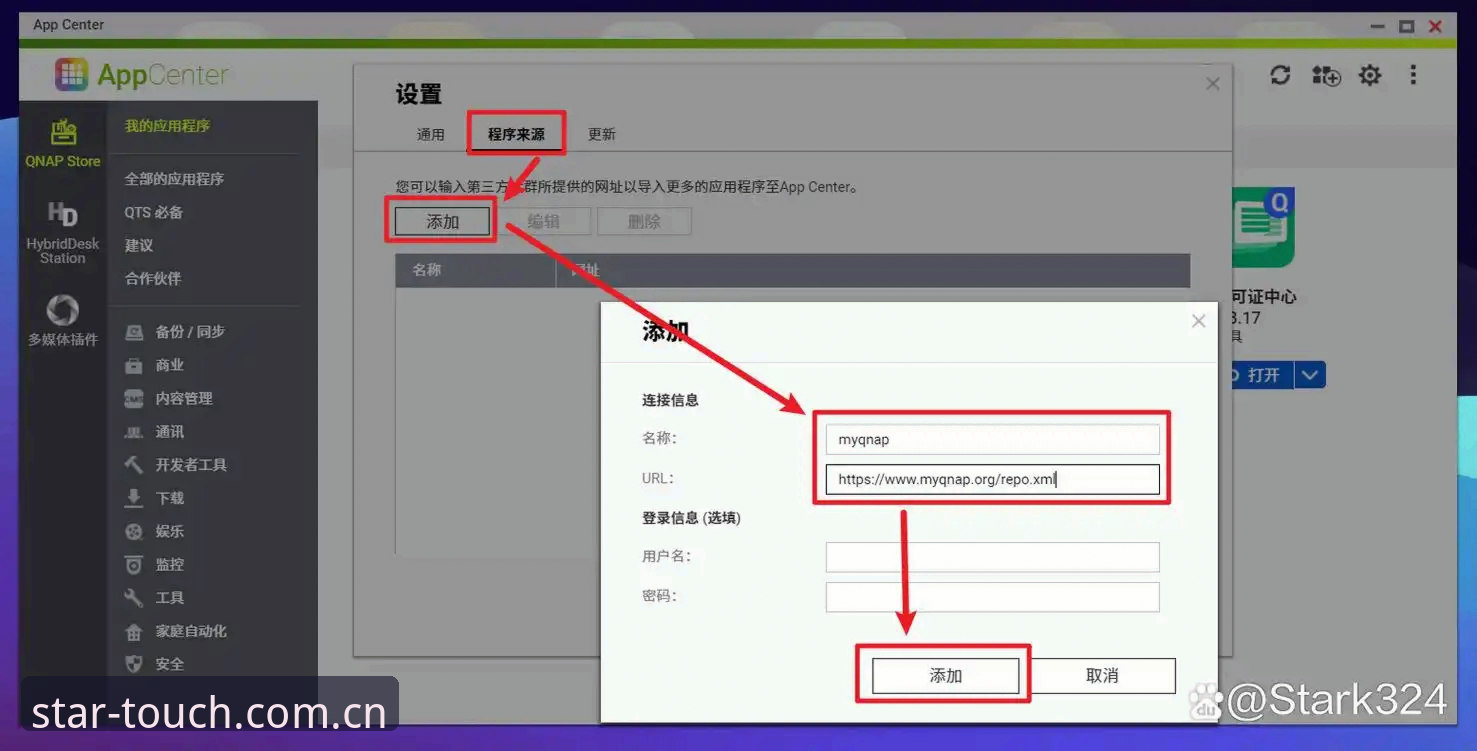Refresh the App Center list
This screenshot has width=1477, height=751.
[1280, 75]
